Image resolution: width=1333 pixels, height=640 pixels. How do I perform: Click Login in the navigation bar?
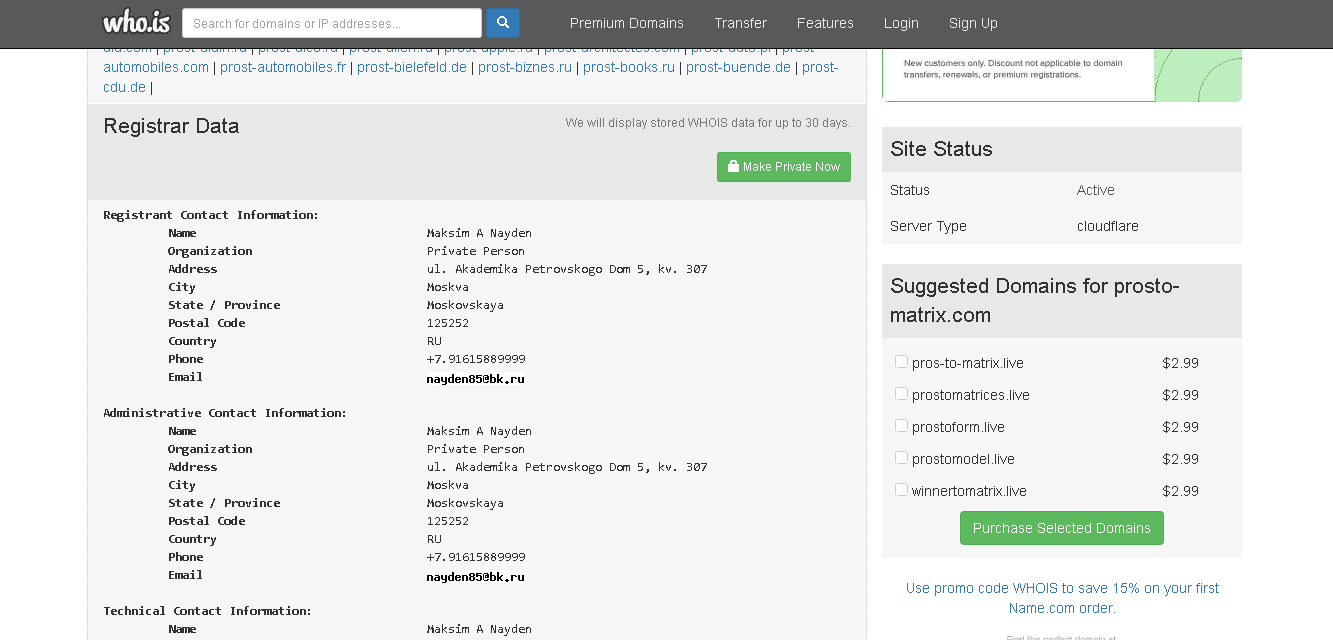[901, 23]
